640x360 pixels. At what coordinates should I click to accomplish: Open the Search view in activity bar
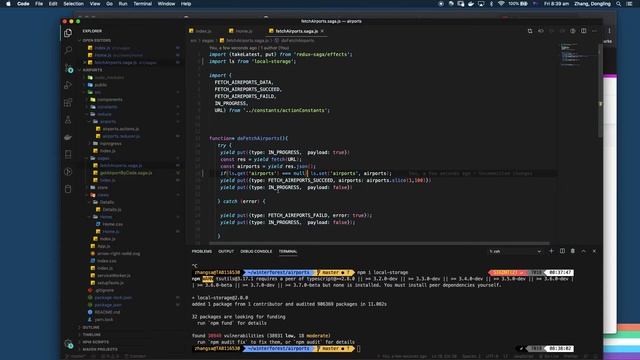[68, 50]
